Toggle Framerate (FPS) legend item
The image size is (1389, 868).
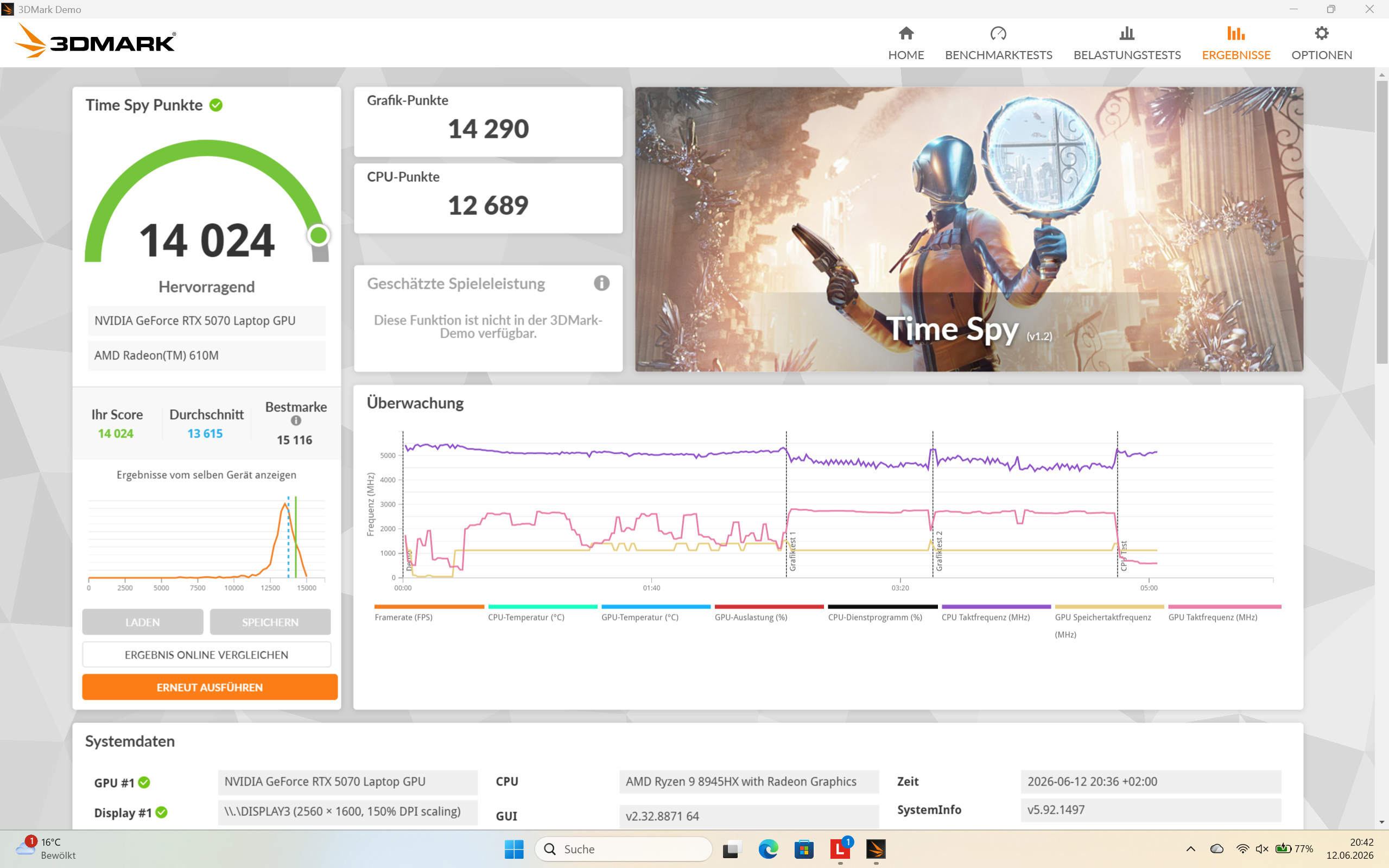[429, 614]
